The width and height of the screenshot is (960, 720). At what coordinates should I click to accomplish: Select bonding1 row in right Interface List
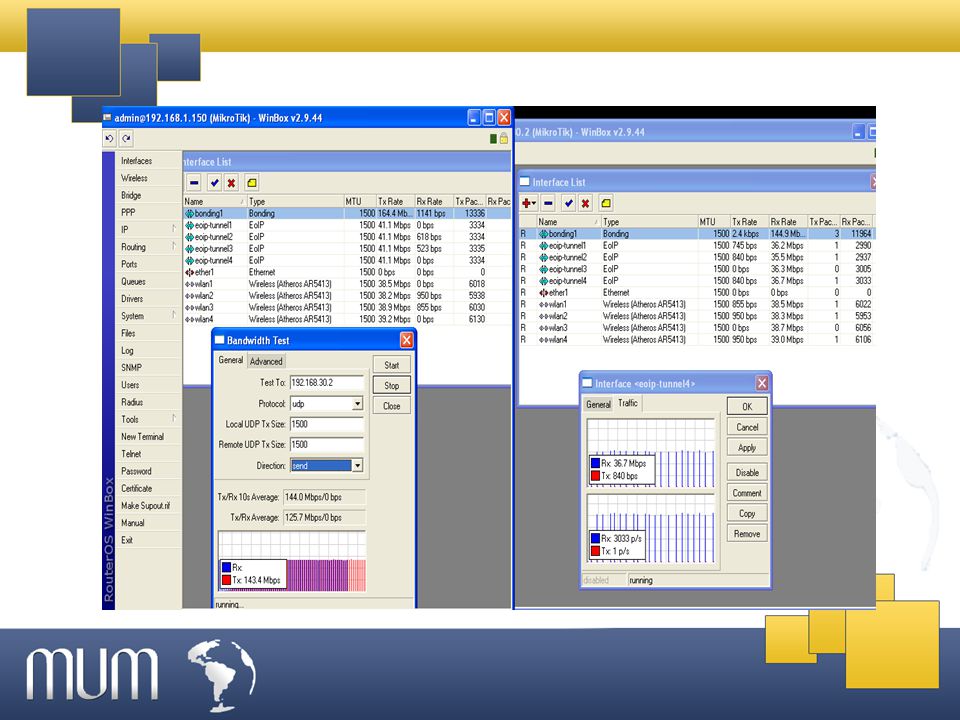point(697,234)
